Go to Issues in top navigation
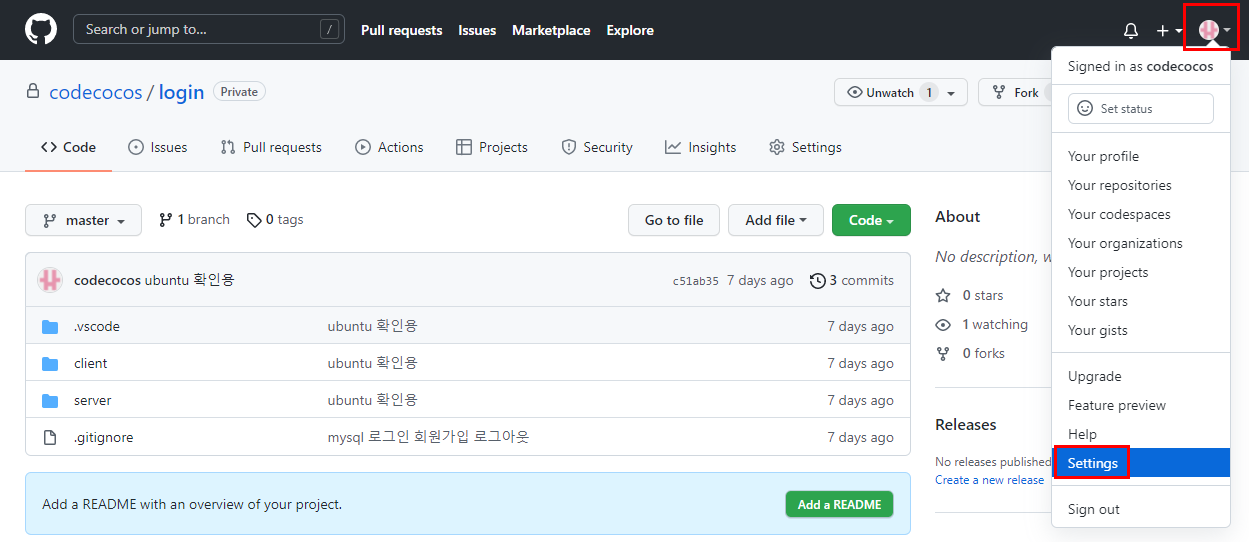Screen dimensions: 1249x542 pyautogui.click(x=477, y=30)
